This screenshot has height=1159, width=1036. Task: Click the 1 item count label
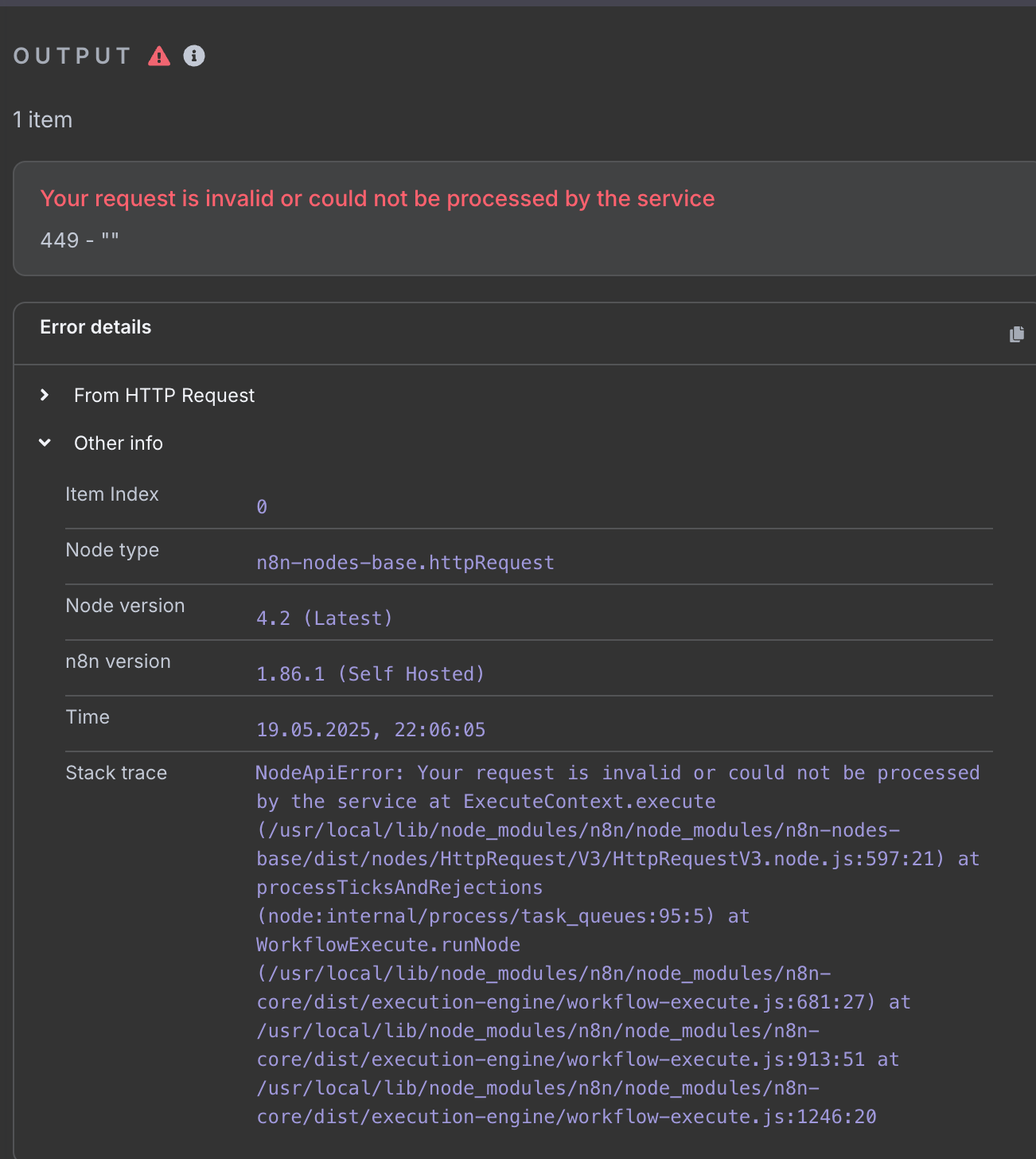(43, 120)
